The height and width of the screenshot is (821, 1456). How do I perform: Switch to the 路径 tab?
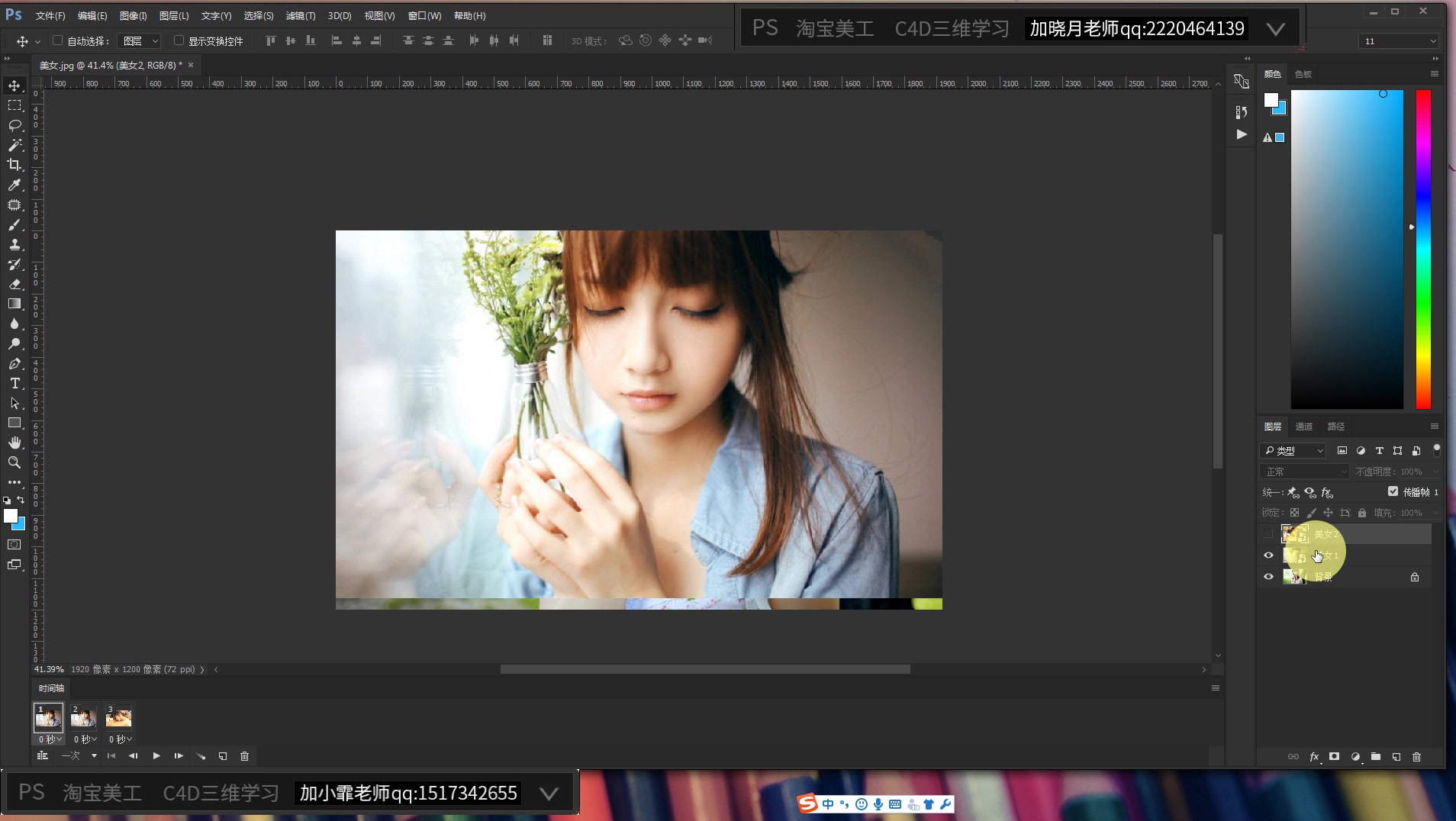pos(1336,427)
